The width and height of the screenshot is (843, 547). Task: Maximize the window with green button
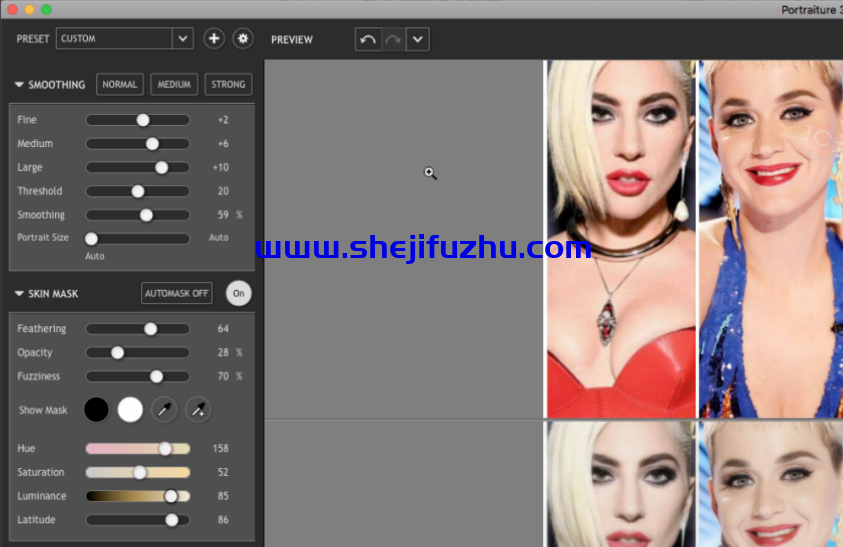47,9
